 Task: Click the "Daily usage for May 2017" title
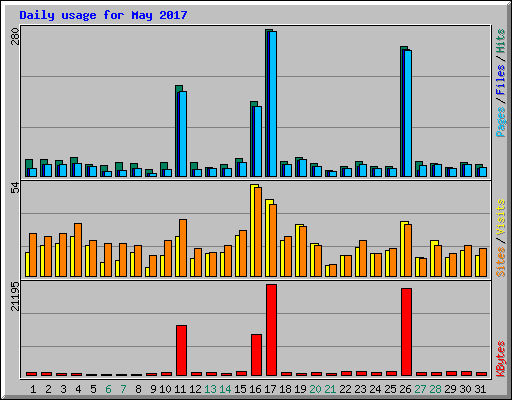103,16
